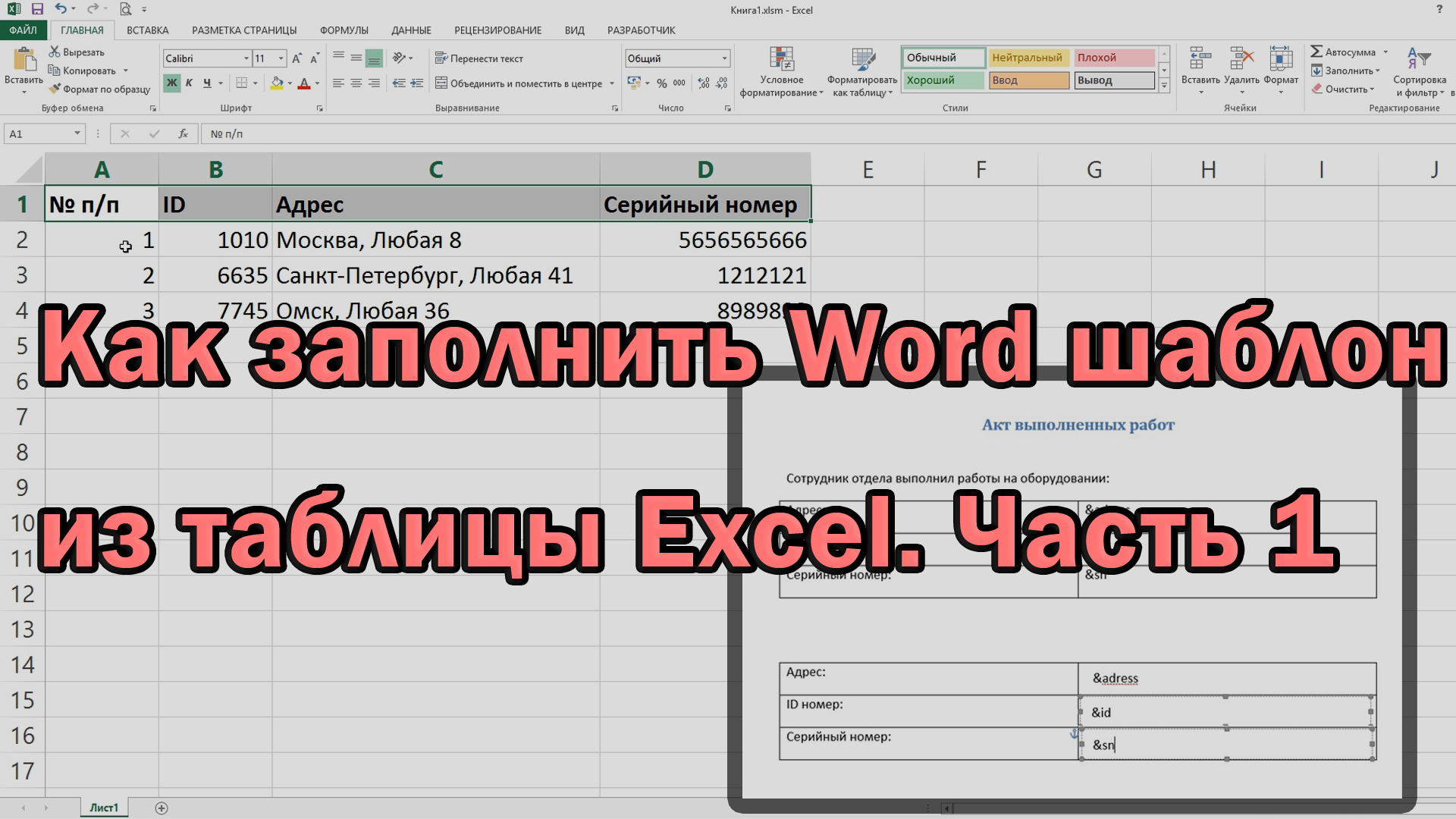1456x819 pixels.
Task: Switch to the РАЗРАБОТЧИК tab
Action: click(641, 30)
